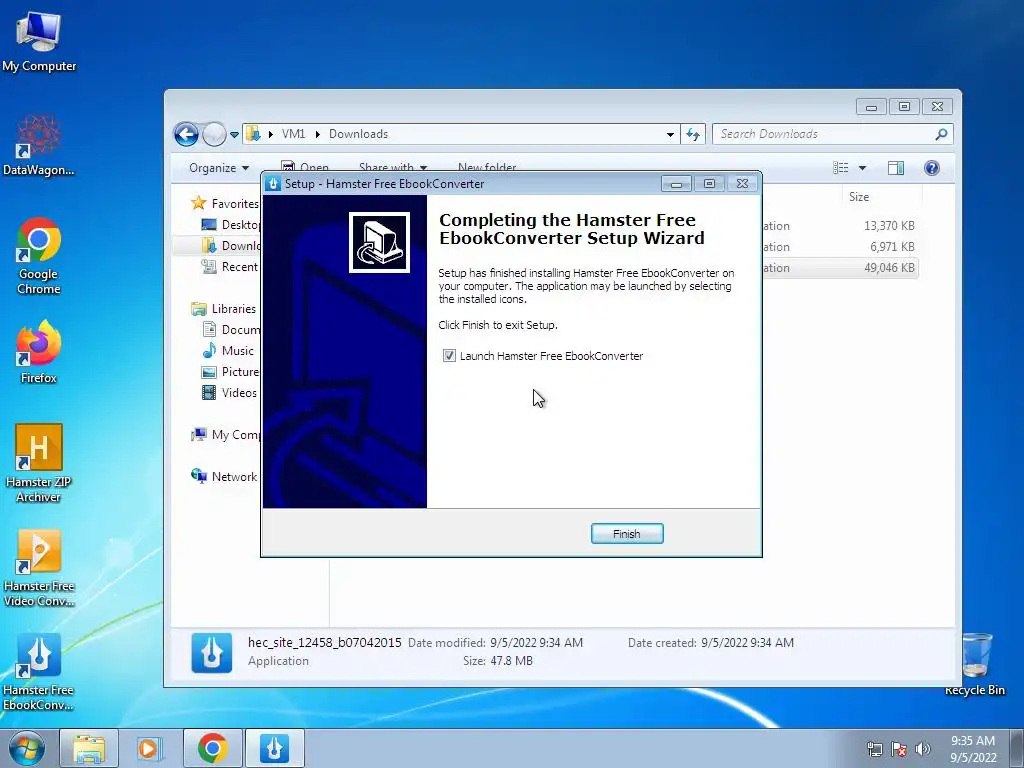Select My Computer in navigation pane

(x=226, y=435)
